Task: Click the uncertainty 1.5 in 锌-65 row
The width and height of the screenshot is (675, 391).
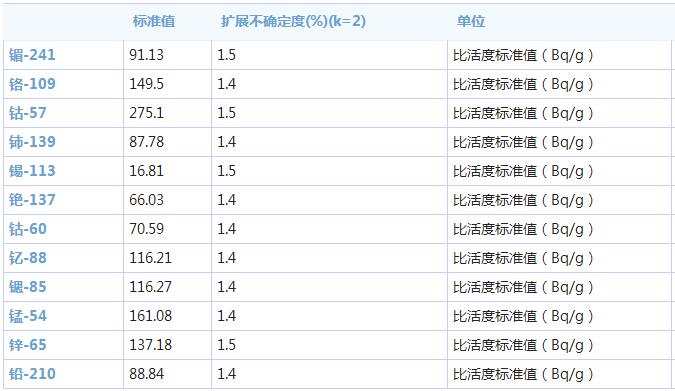Action: [x=226, y=345]
